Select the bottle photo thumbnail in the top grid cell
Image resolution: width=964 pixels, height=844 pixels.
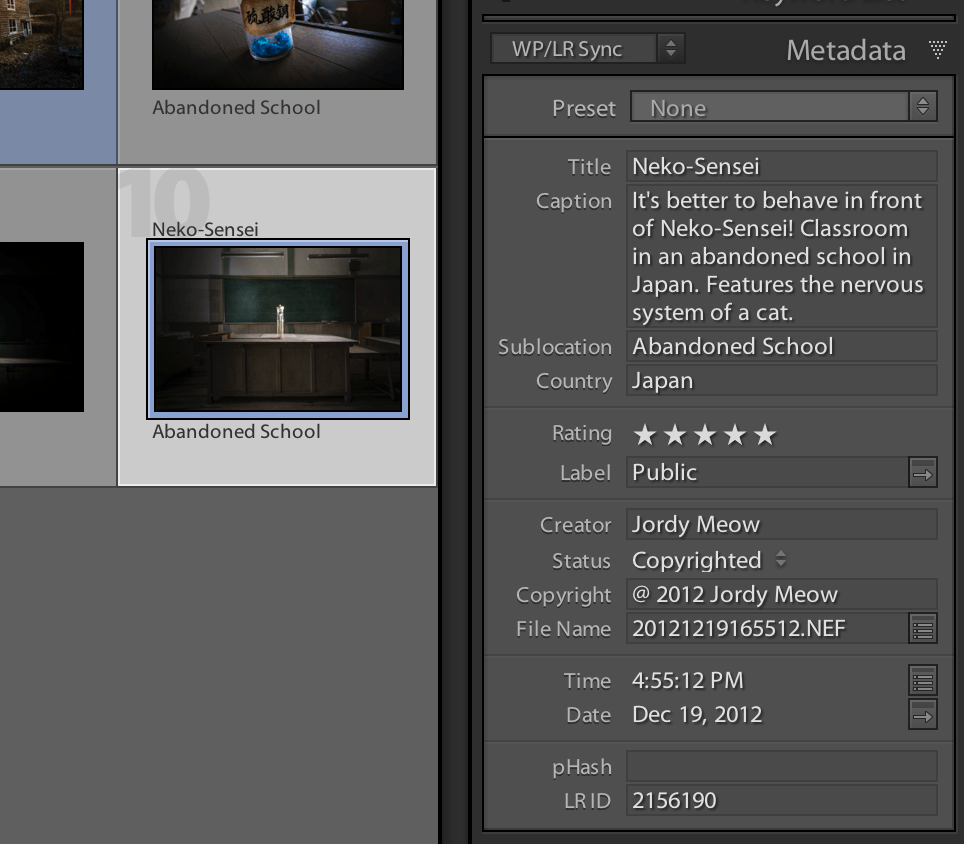(278, 44)
